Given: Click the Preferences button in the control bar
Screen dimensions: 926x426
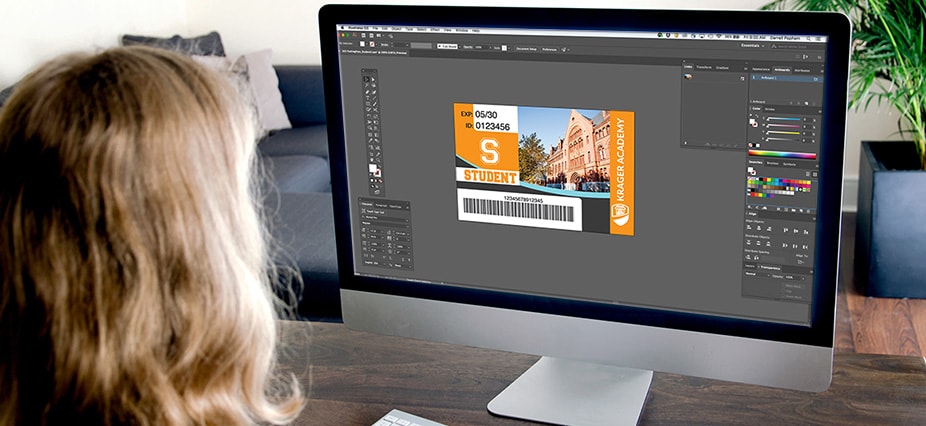Looking at the screenshot, I should [x=549, y=49].
